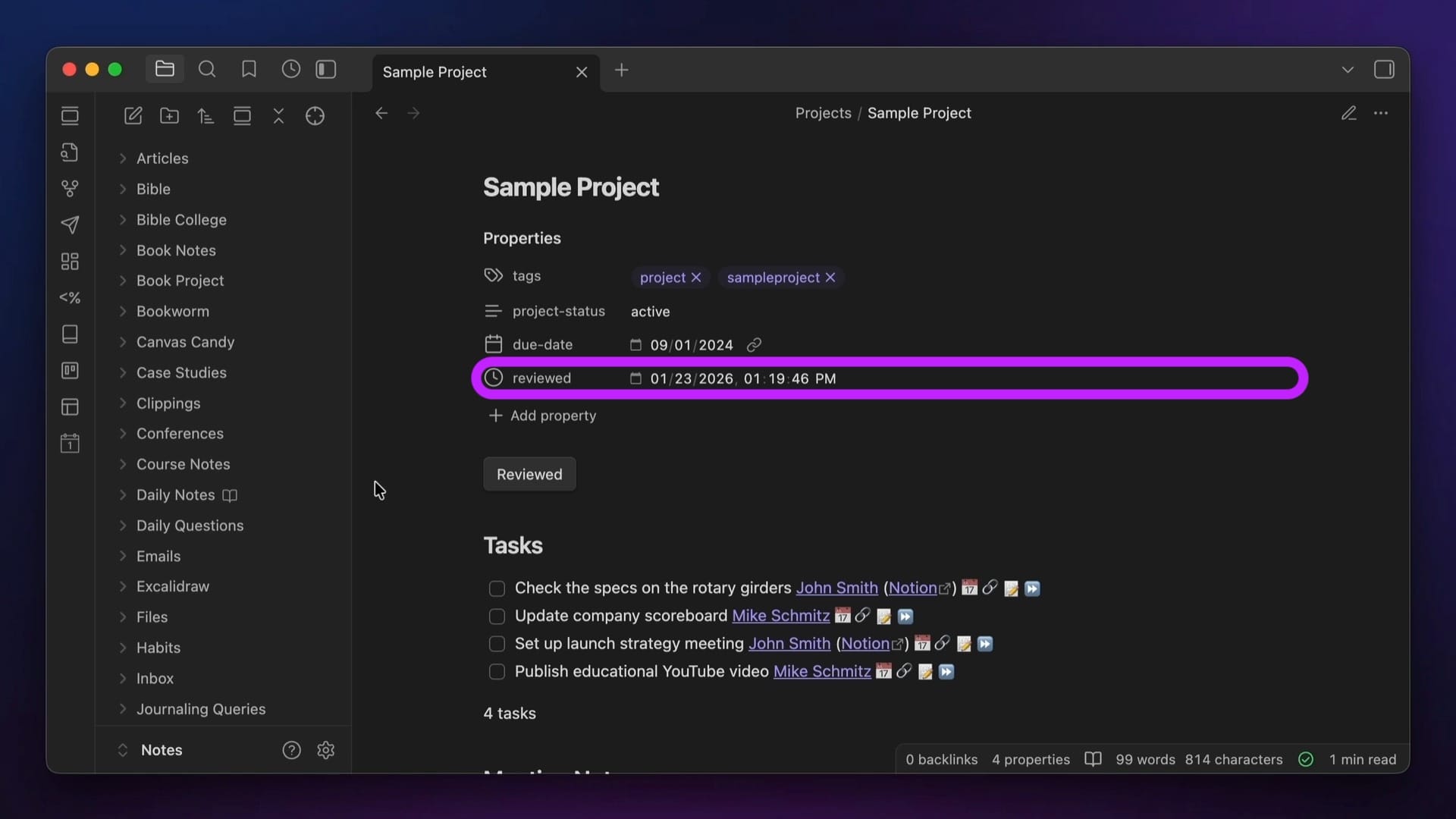Viewport: 1456px width, 819px height.
Task: Click the new folder icon
Action: click(169, 115)
